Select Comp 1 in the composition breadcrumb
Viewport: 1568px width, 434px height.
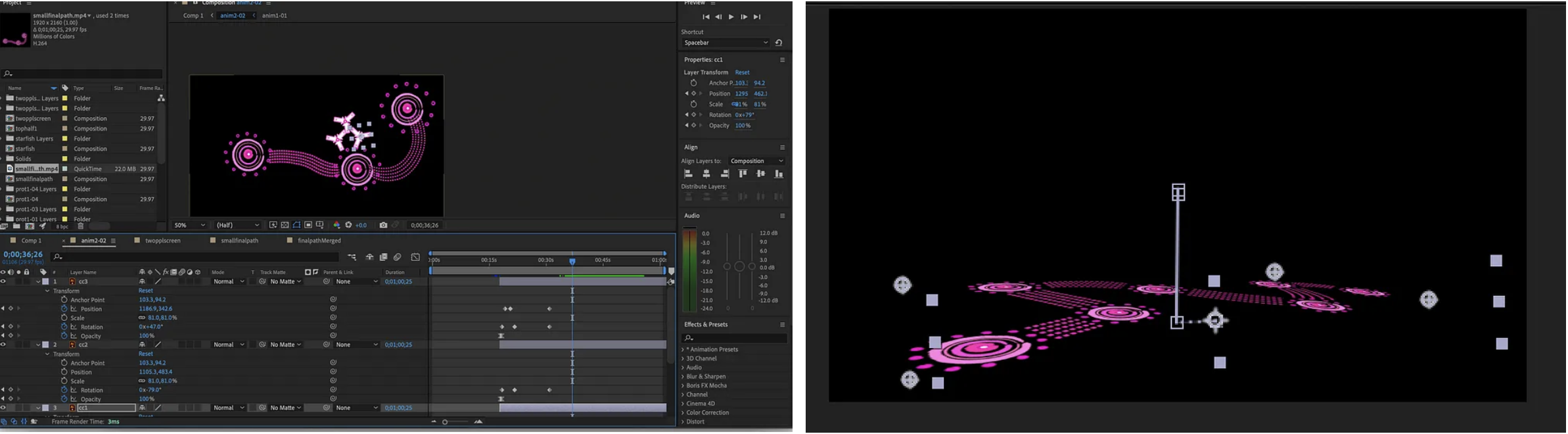tap(193, 15)
